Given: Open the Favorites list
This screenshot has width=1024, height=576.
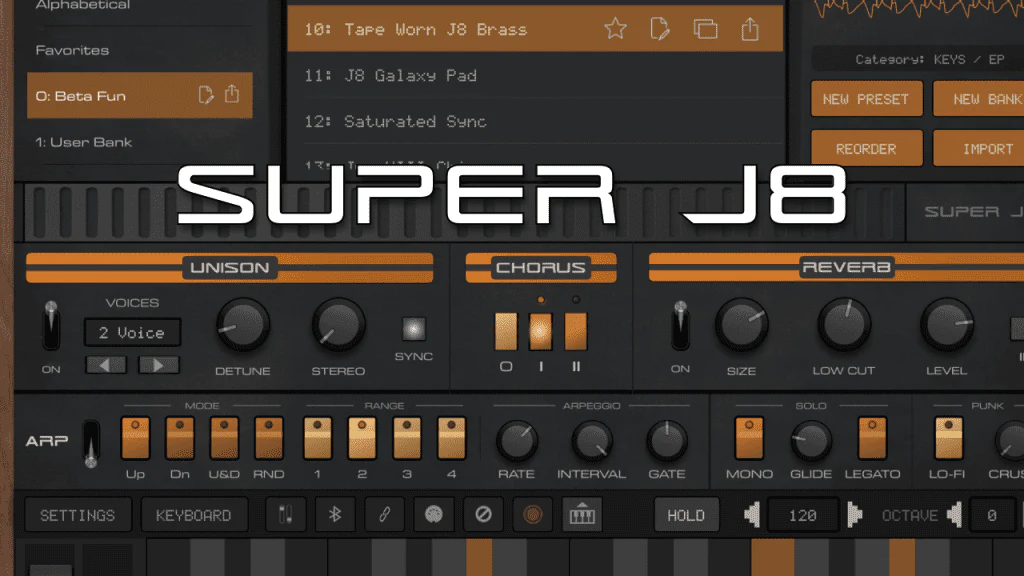Looking at the screenshot, I should [139, 50].
